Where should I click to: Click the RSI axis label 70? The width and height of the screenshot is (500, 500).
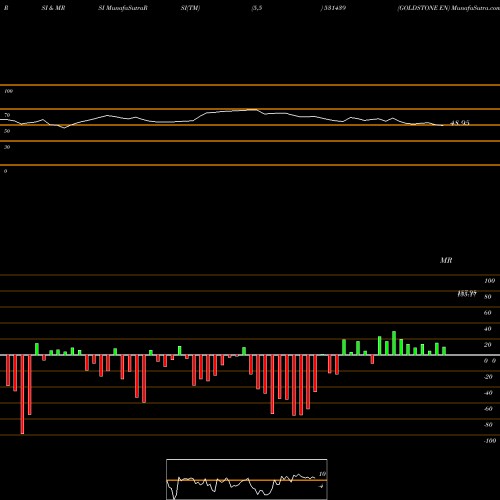pyautogui.click(x=7, y=115)
